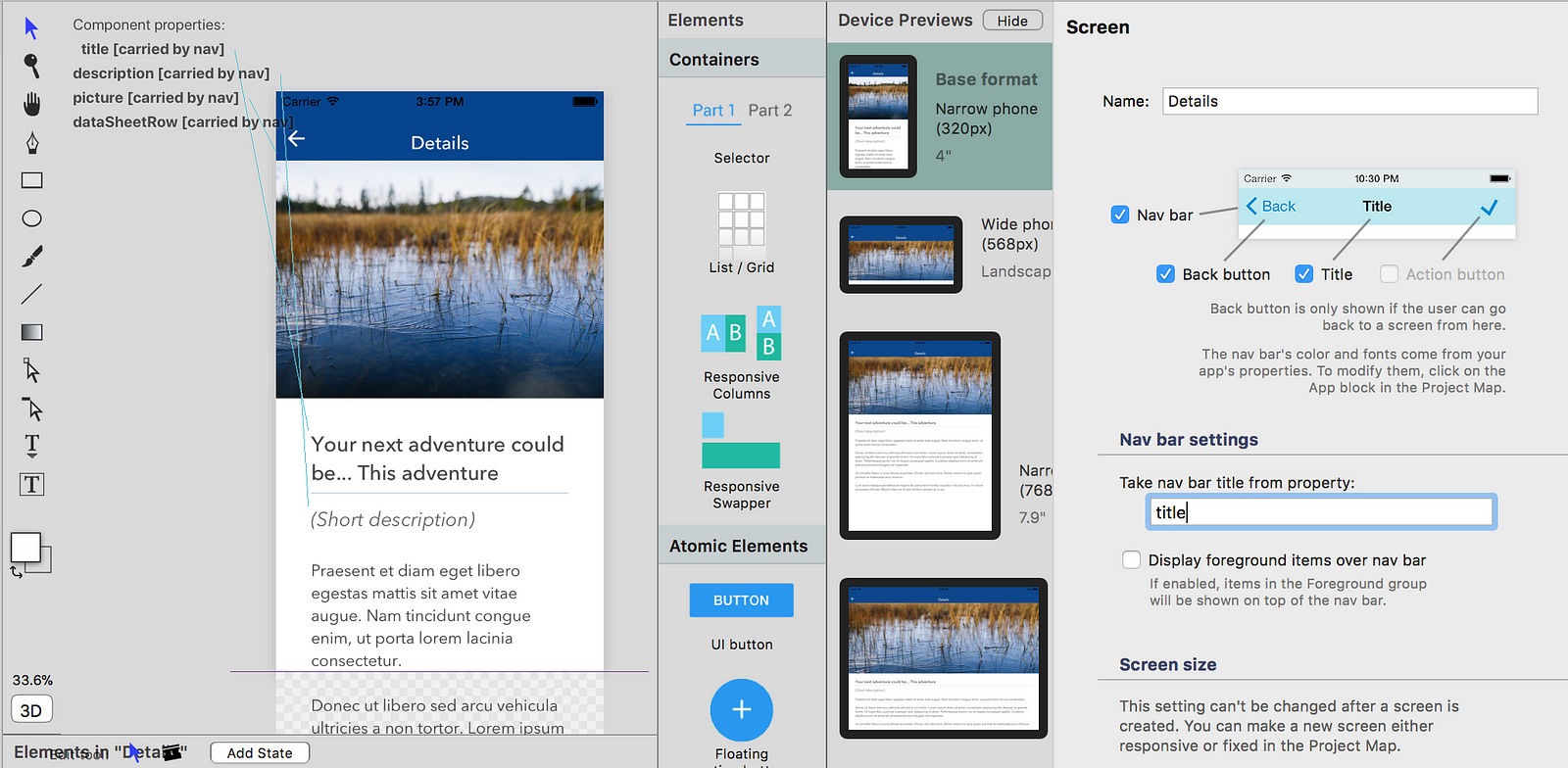Viewport: 1568px width, 768px height.
Task: Select the arrow selection tool
Action: (x=31, y=27)
